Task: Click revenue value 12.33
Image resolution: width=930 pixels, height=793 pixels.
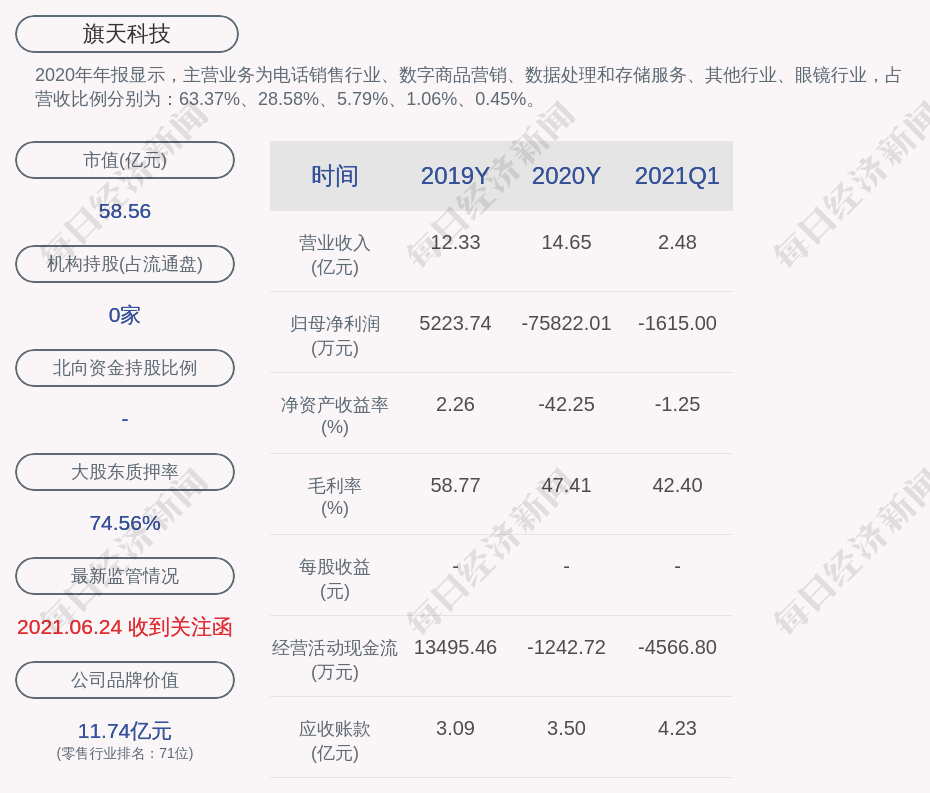Action: tap(455, 243)
